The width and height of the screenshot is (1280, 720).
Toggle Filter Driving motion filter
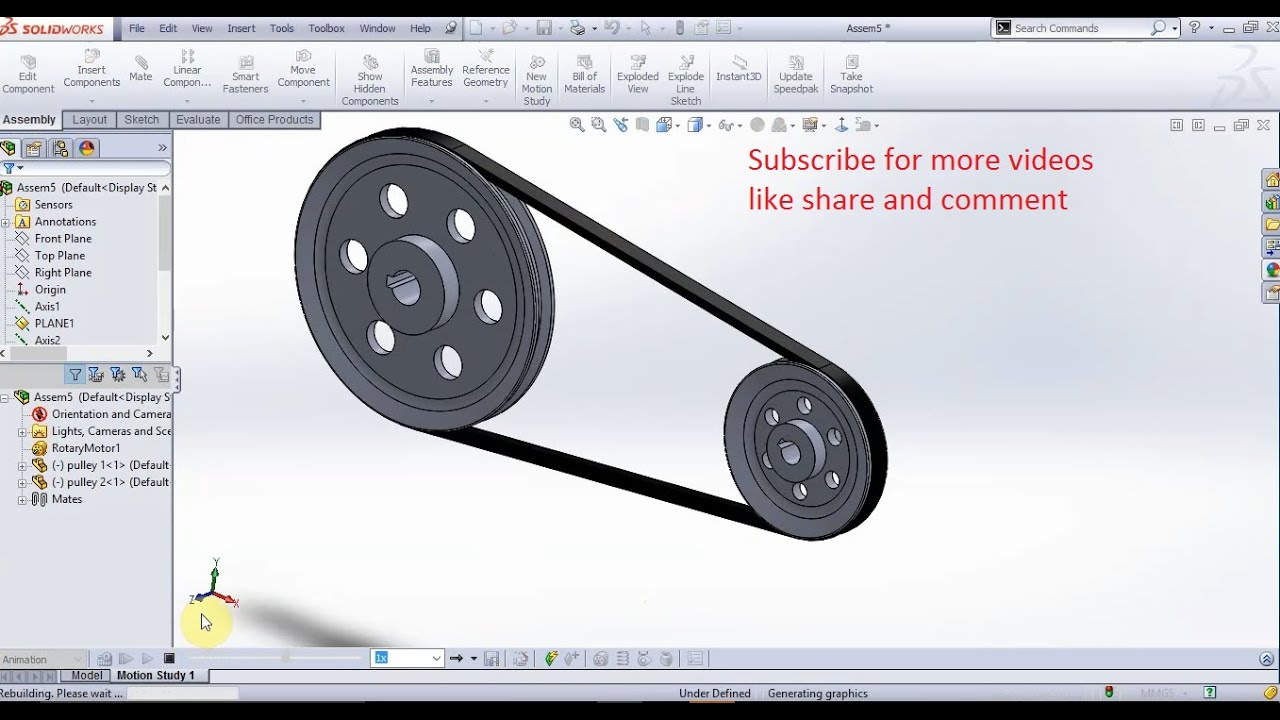pos(118,375)
